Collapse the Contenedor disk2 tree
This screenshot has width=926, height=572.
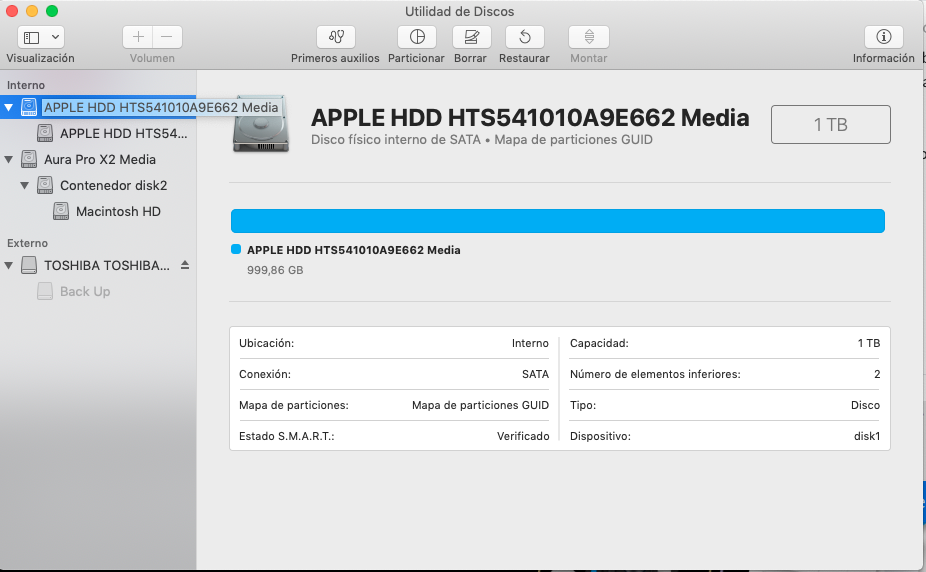point(25,185)
